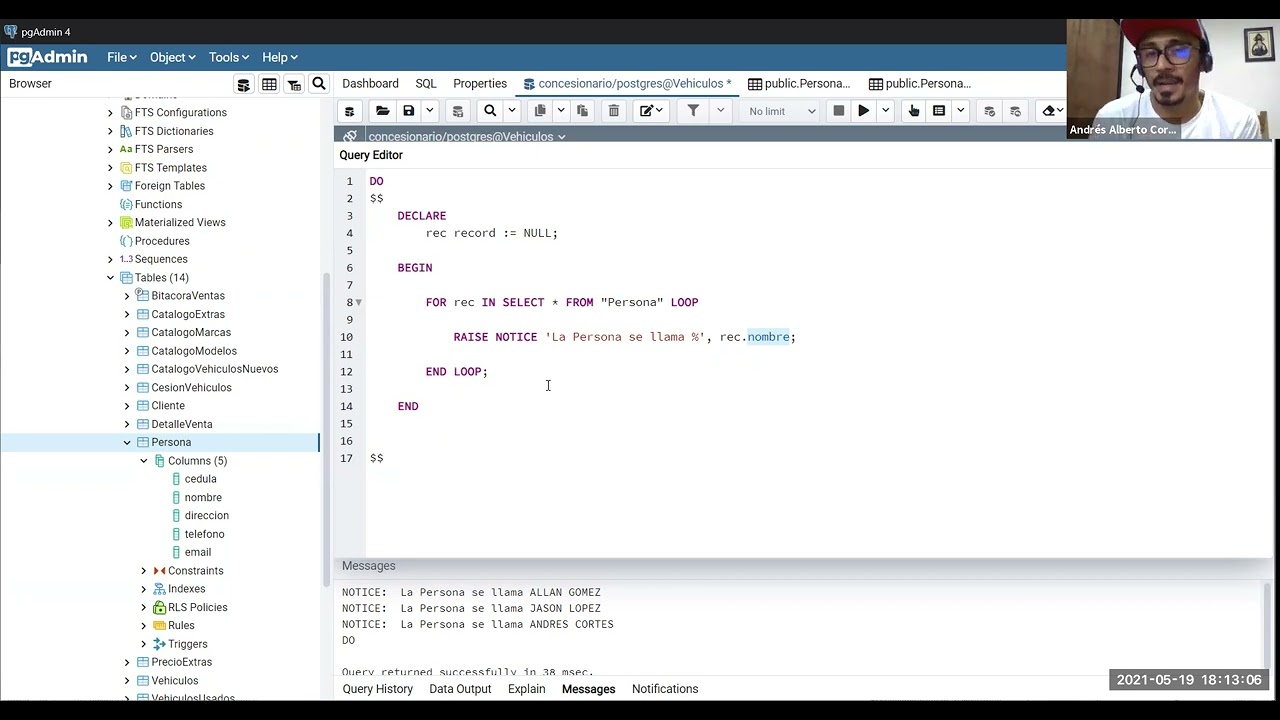The height and width of the screenshot is (720, 1280).
Task: Open the Tools menu
Action: (229, 57)
